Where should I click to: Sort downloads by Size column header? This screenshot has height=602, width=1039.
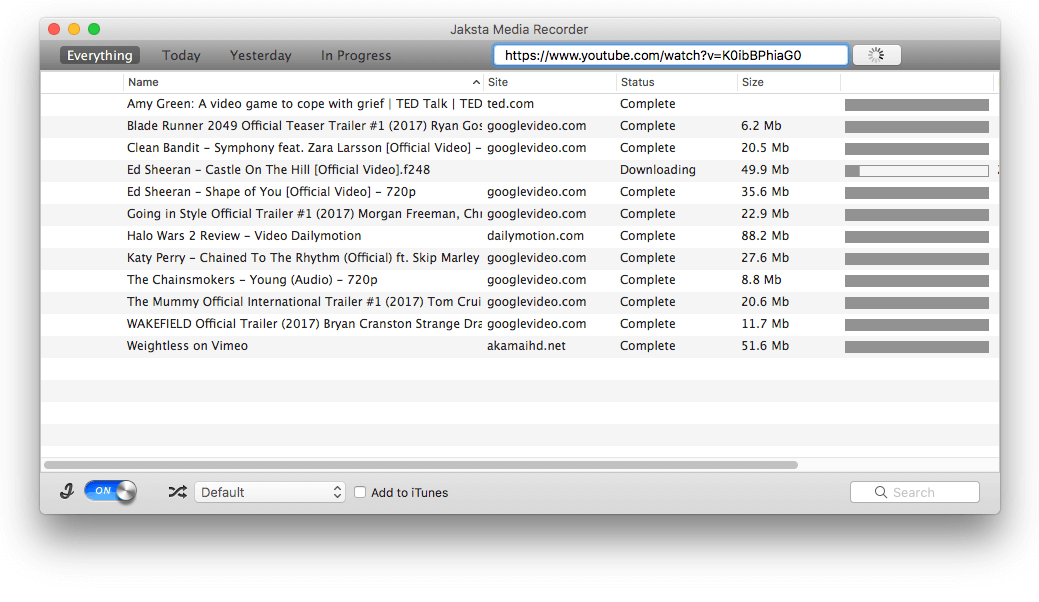click(x=753, y=82)
